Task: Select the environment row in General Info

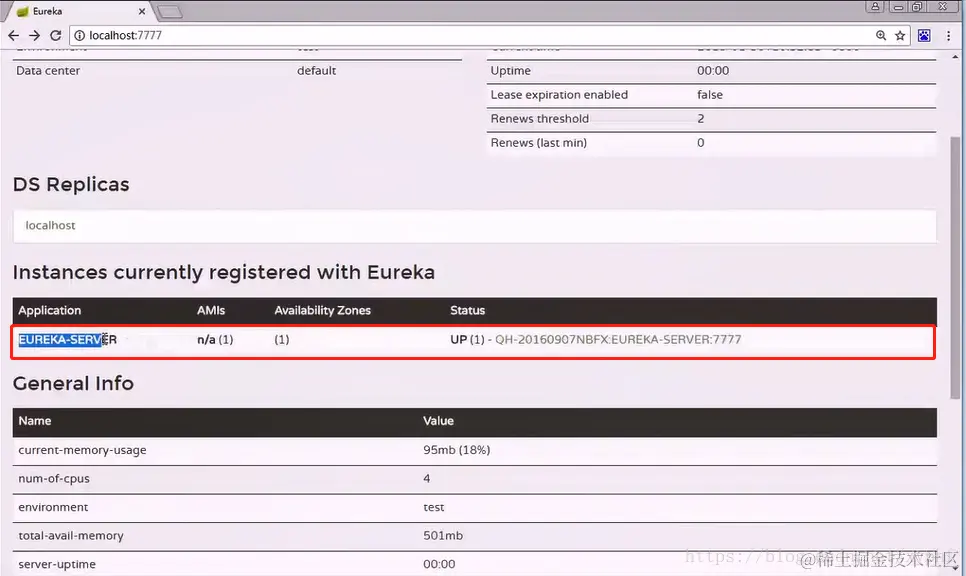Action: click(474, 508)
